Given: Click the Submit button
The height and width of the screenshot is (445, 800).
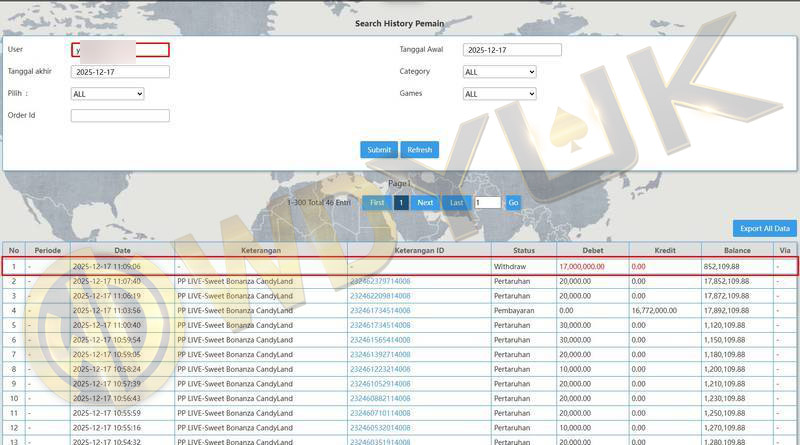Looking at the screenshot, I should [x=379, y=150].
